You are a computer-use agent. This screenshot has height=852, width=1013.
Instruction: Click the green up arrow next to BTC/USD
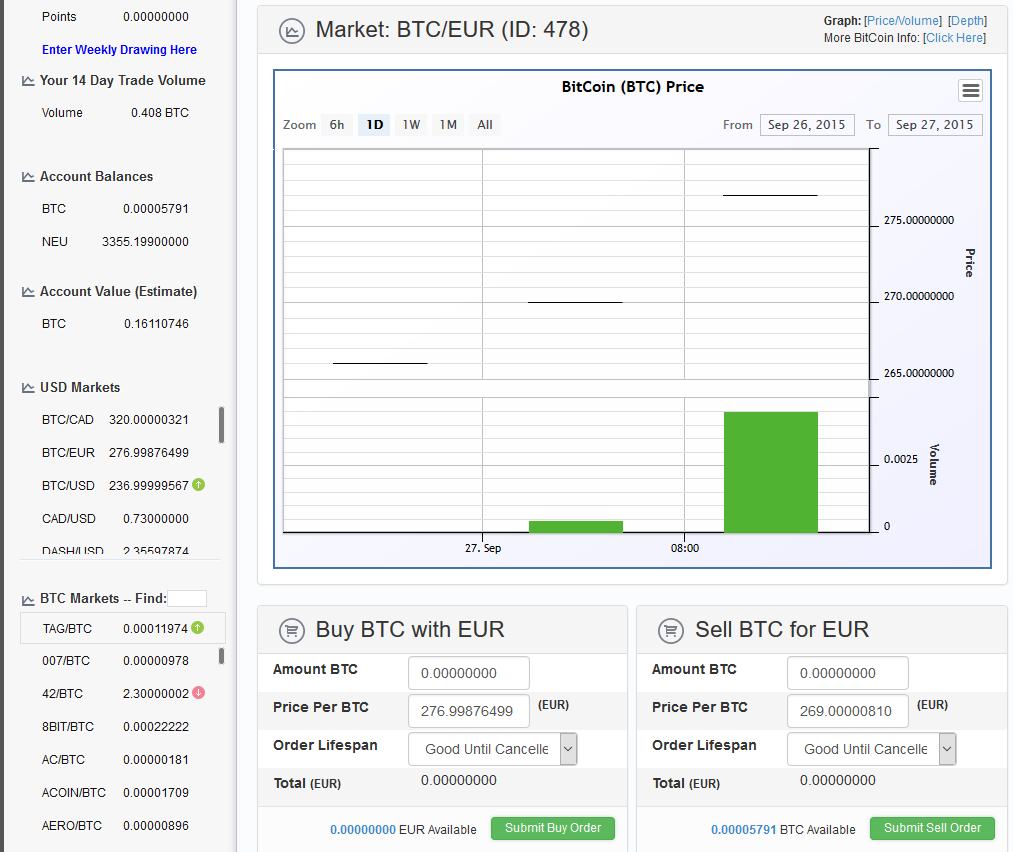point(199,484)
